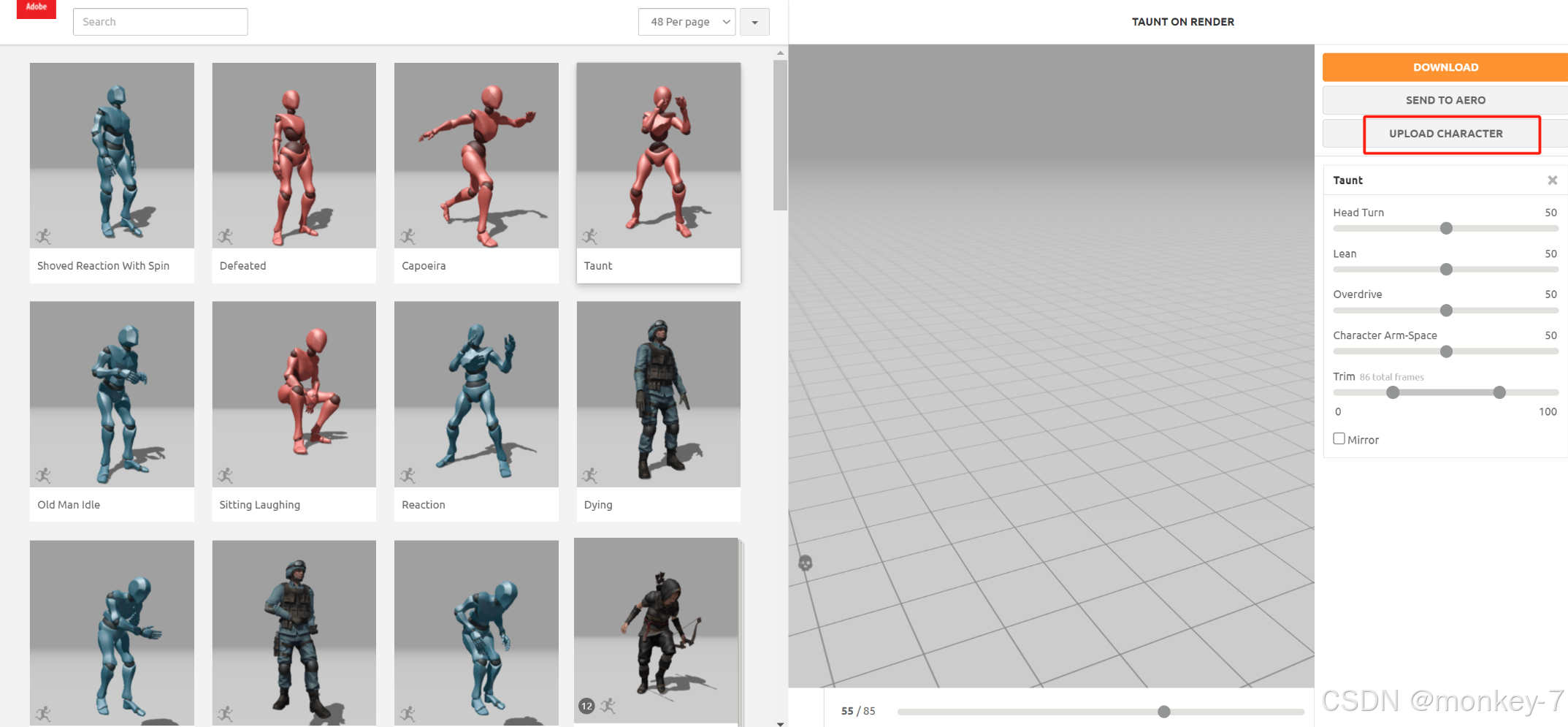Click the 86 total frames label
The width and height of the screenshot is (1568, 727).
click(1391, 377)
